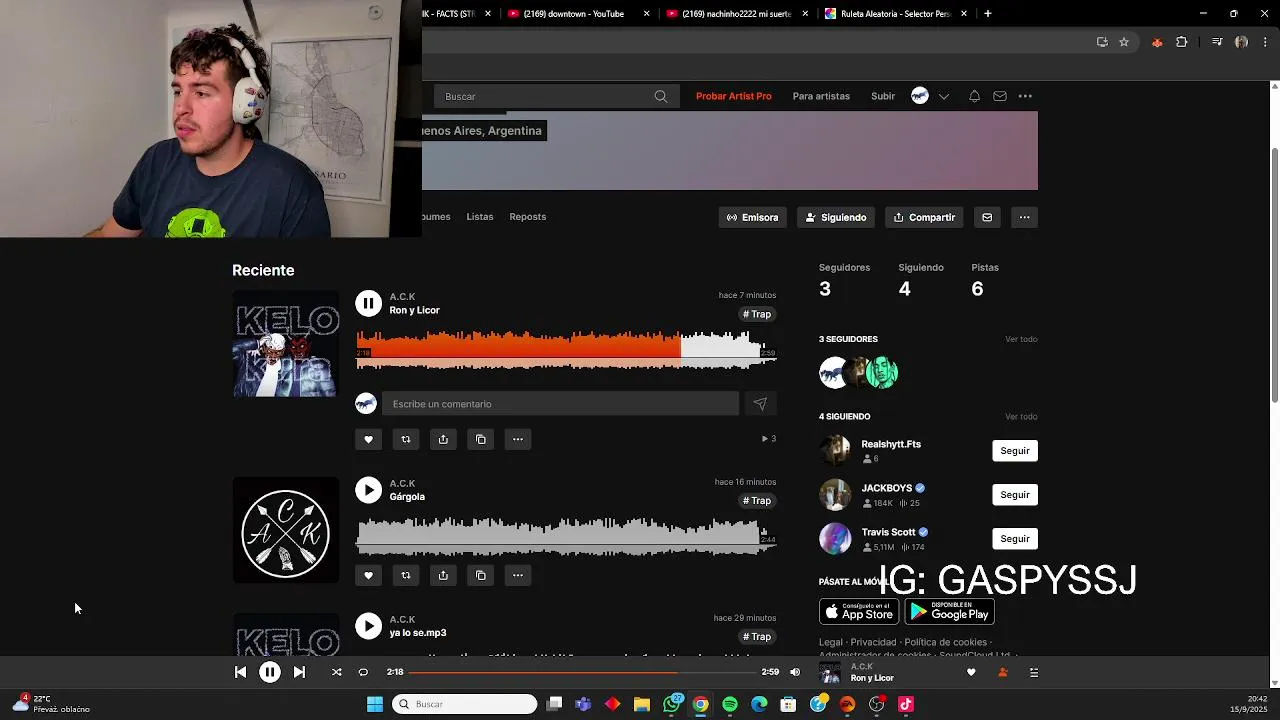This screenshot has height=720, width=1280.
Task: Send message to artist envelope button
Action: coord(987,217)
